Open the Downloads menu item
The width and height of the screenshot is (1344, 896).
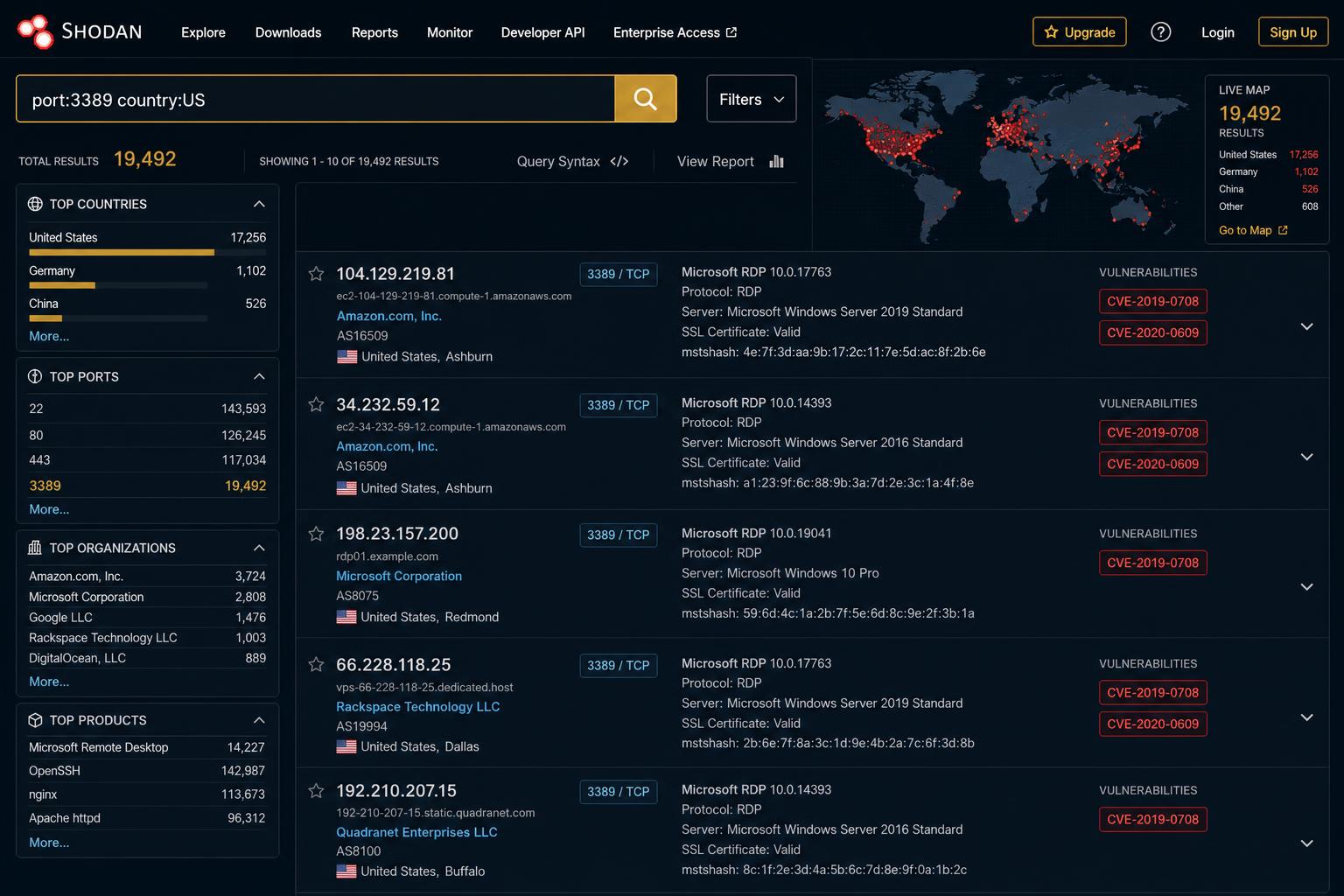(288, 32)
